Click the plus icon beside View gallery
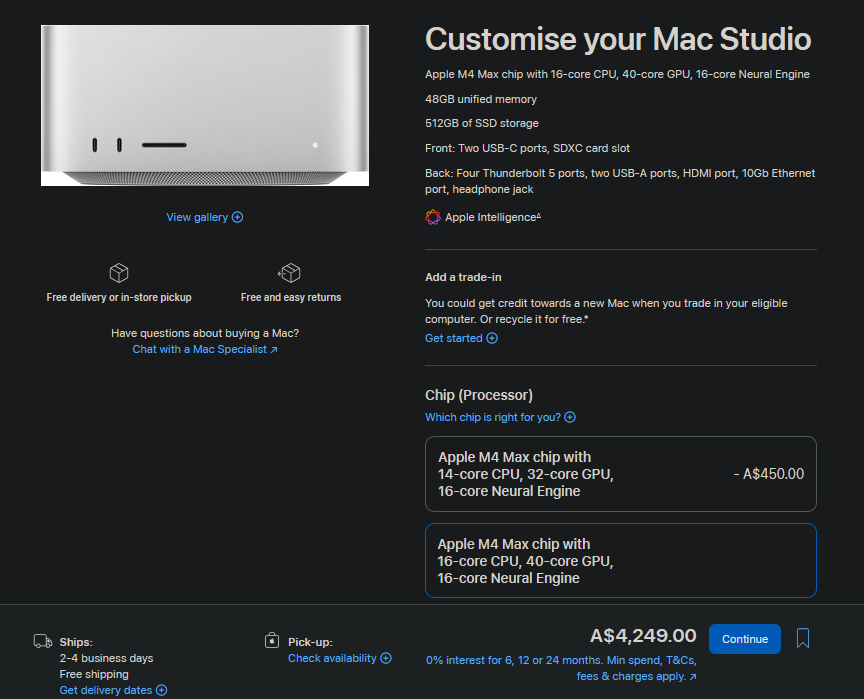Screen dimensions: 864x699 [x=237, y=217]
